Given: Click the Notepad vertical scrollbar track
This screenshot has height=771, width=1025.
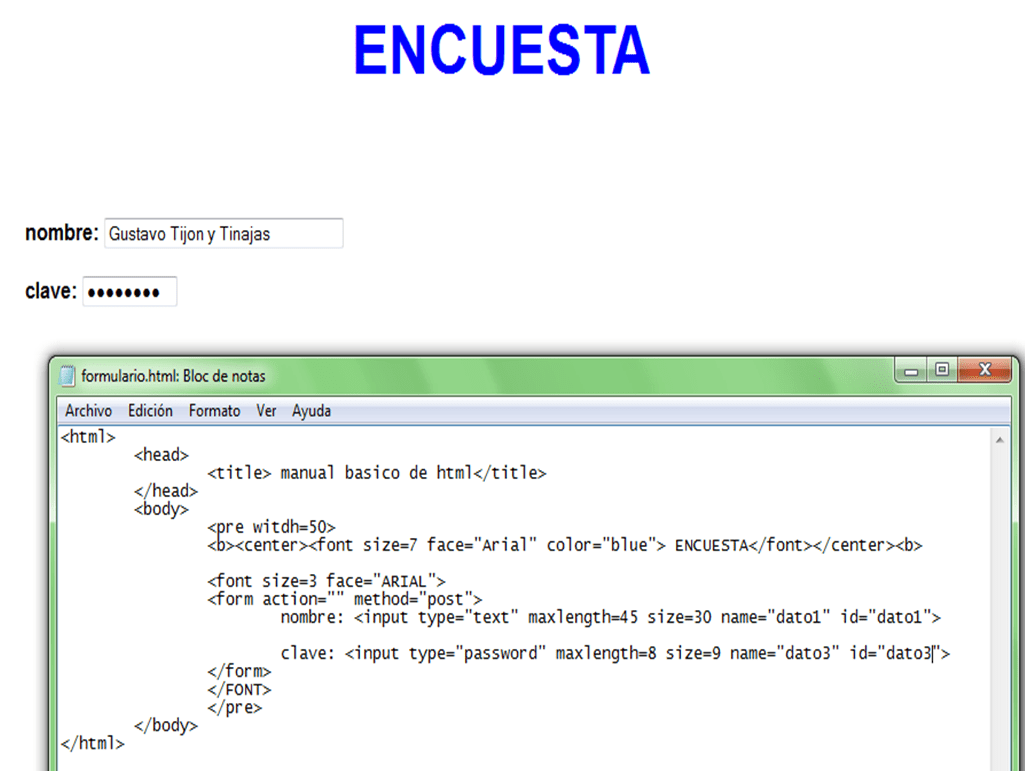Looking at the screenshot, I should tap(999, 600).
